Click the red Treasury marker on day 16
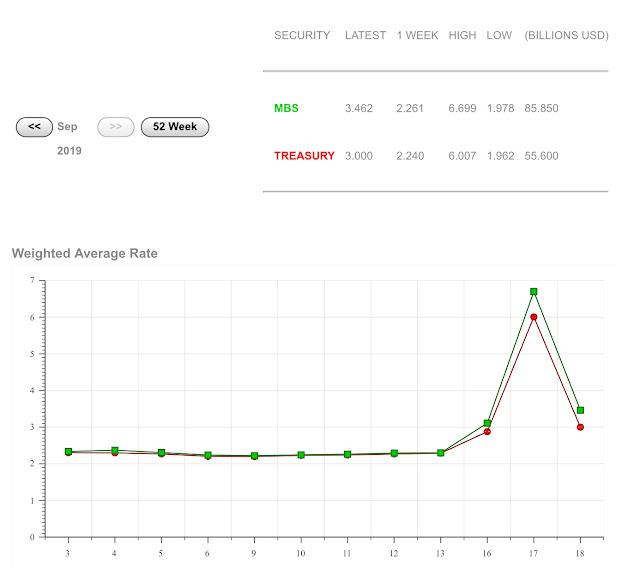The width and height of the screenshot is (640, 576). click(487, 431)
